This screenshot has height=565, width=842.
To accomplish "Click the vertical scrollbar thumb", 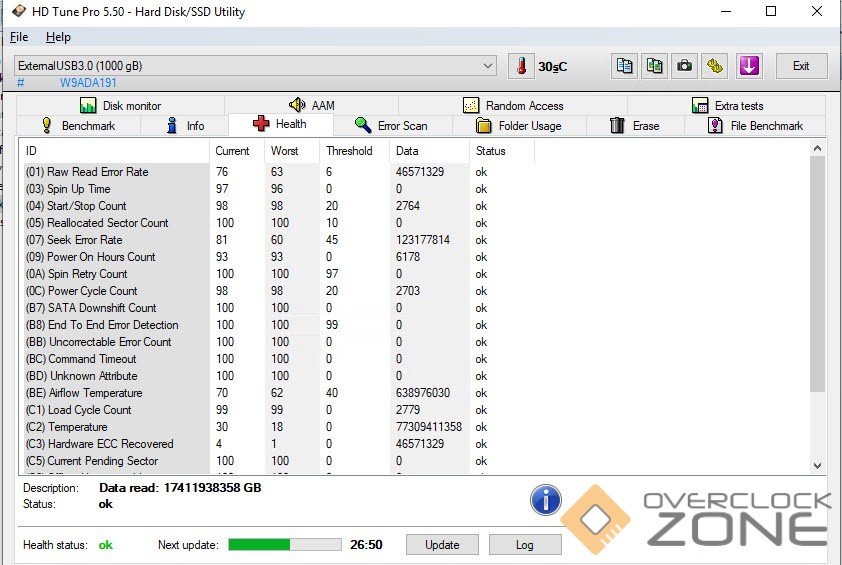I will pos(817,274).
